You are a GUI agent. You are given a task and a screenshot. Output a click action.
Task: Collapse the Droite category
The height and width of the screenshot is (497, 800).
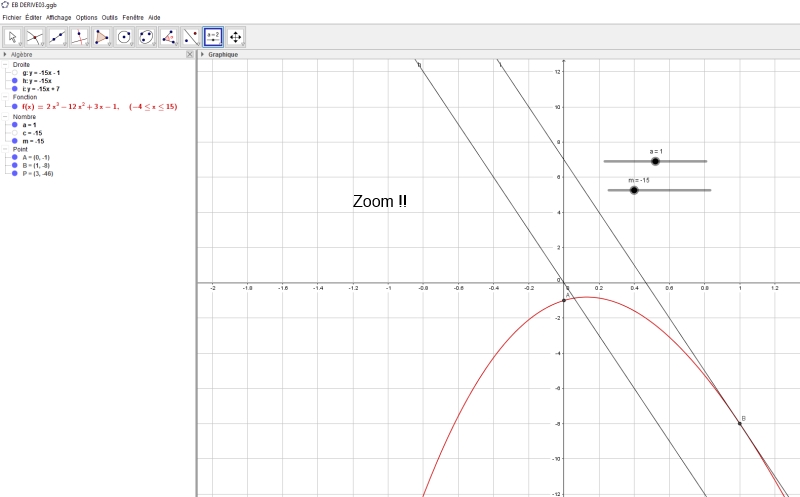tap(5, 65)
